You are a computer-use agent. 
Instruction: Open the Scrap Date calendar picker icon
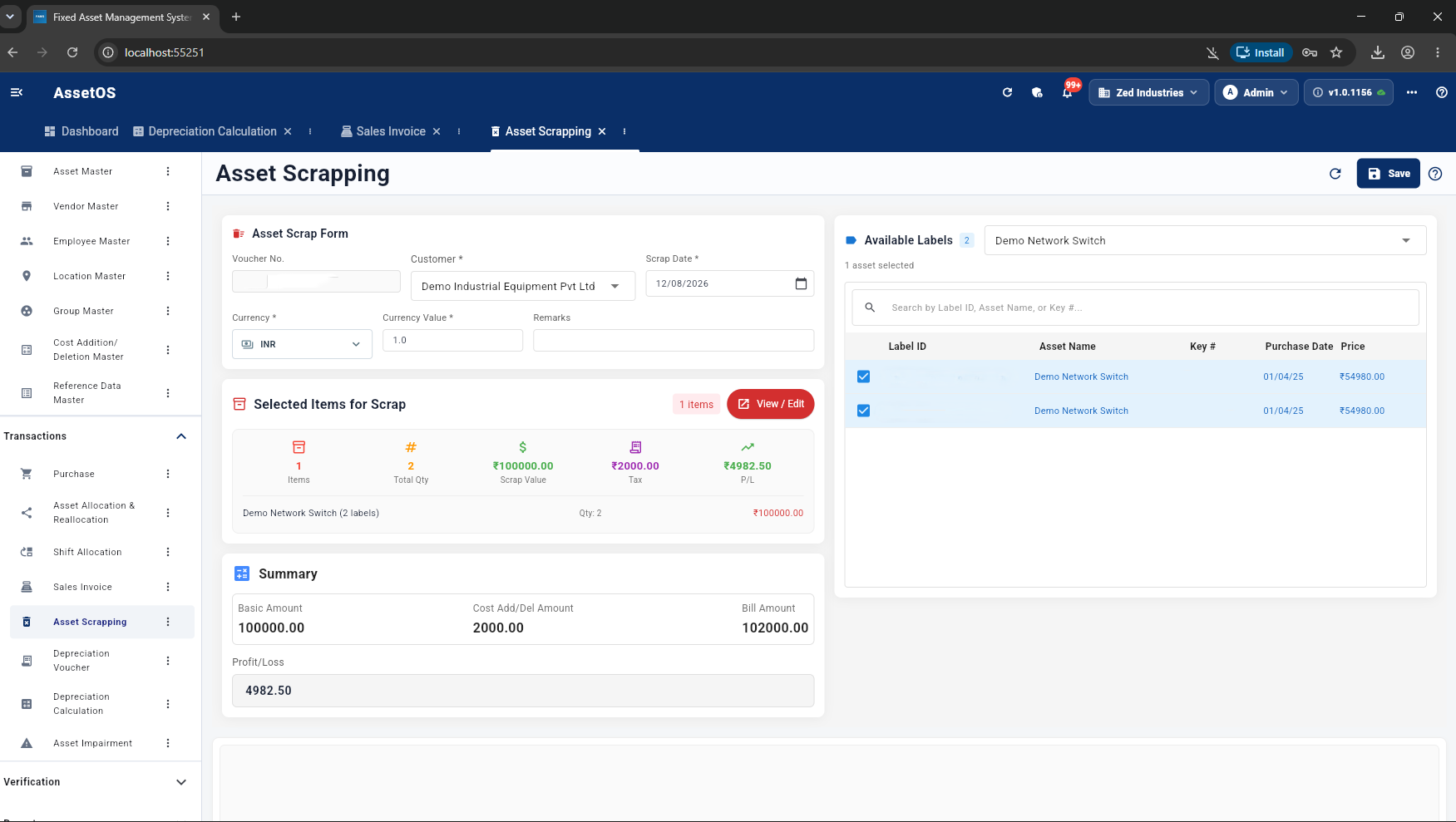click(801, 283)
